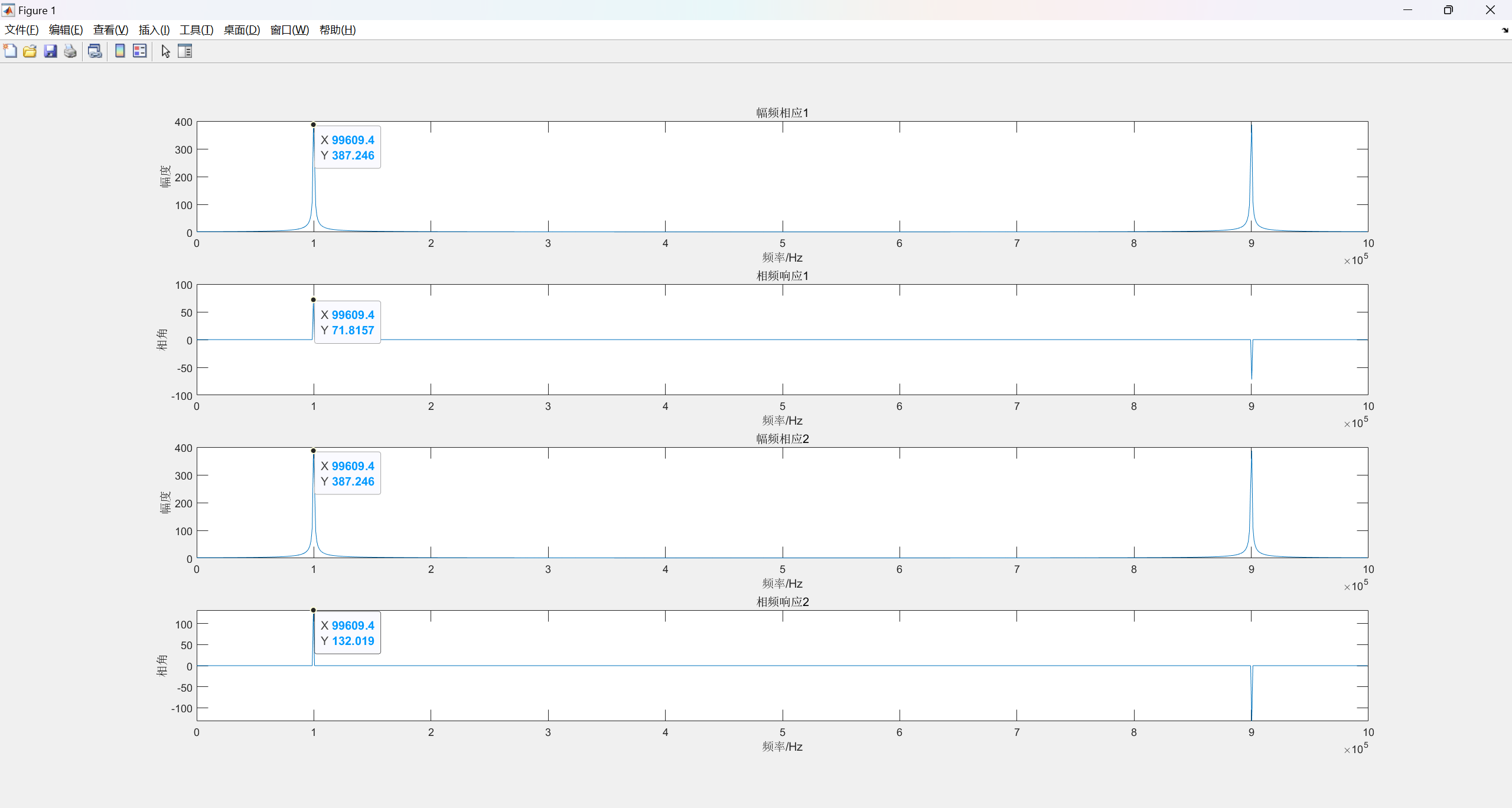Toggle the edit plot arrow tool

tap(165, 51)
